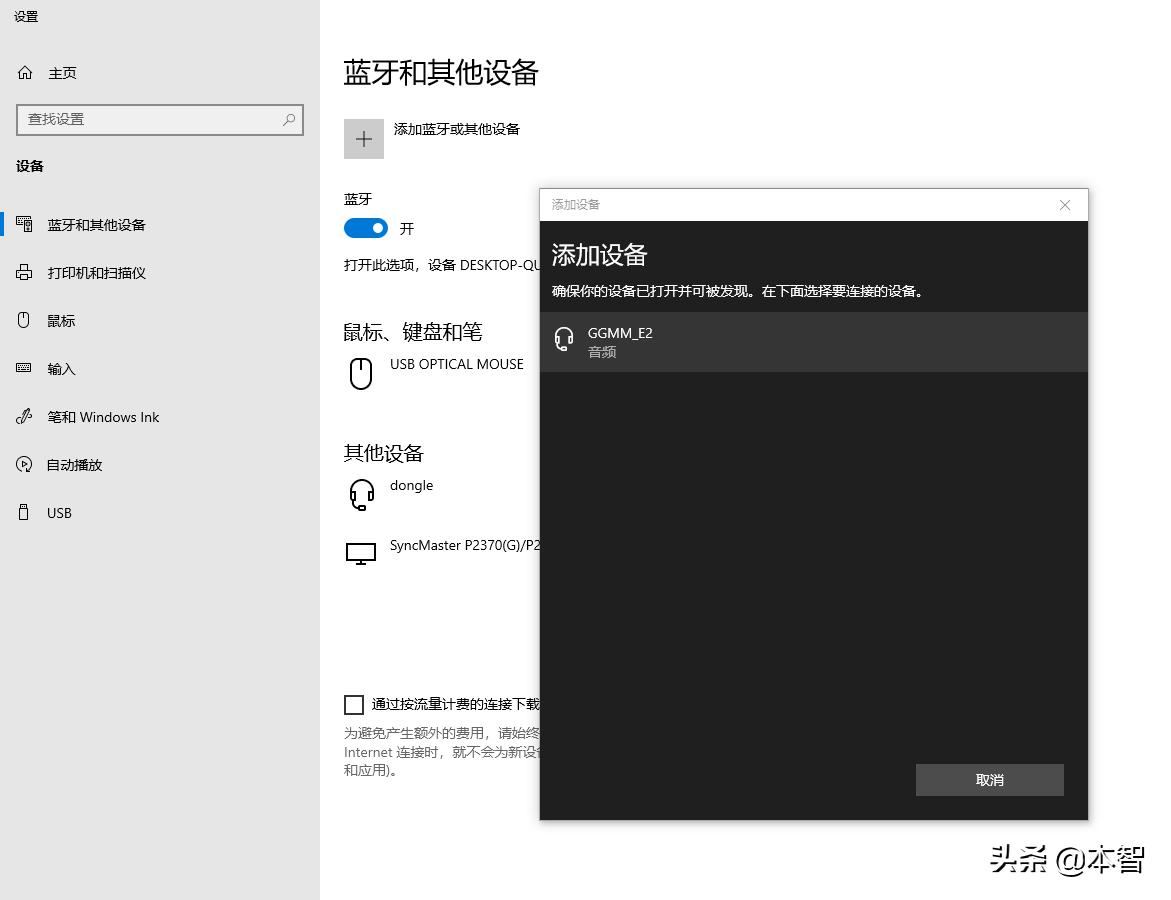1171x900 pixels.
Task: Click the printers and scanners icon
Action: [25, 273]
